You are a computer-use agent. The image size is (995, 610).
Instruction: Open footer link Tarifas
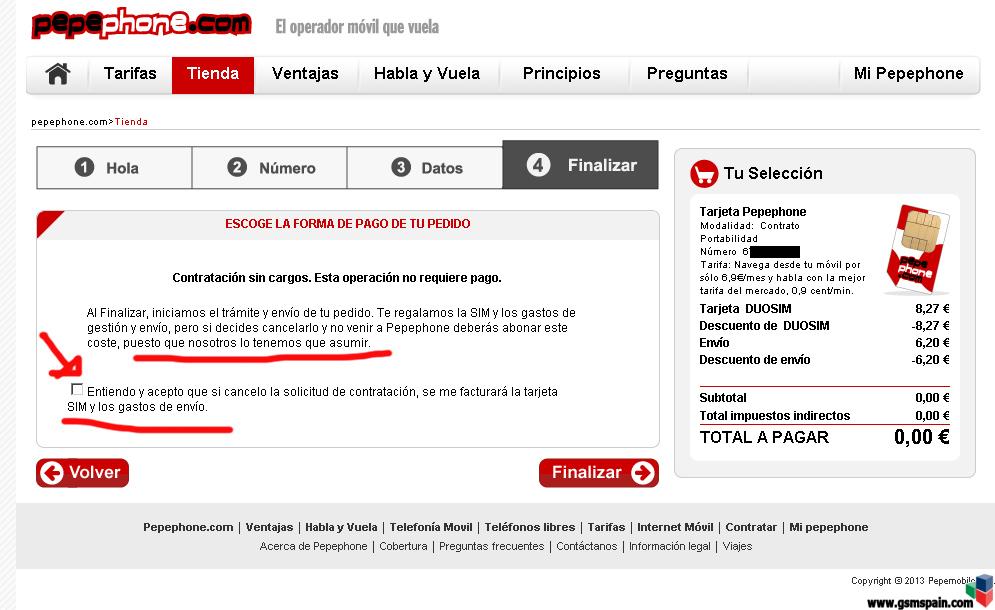tap(606, 527)
